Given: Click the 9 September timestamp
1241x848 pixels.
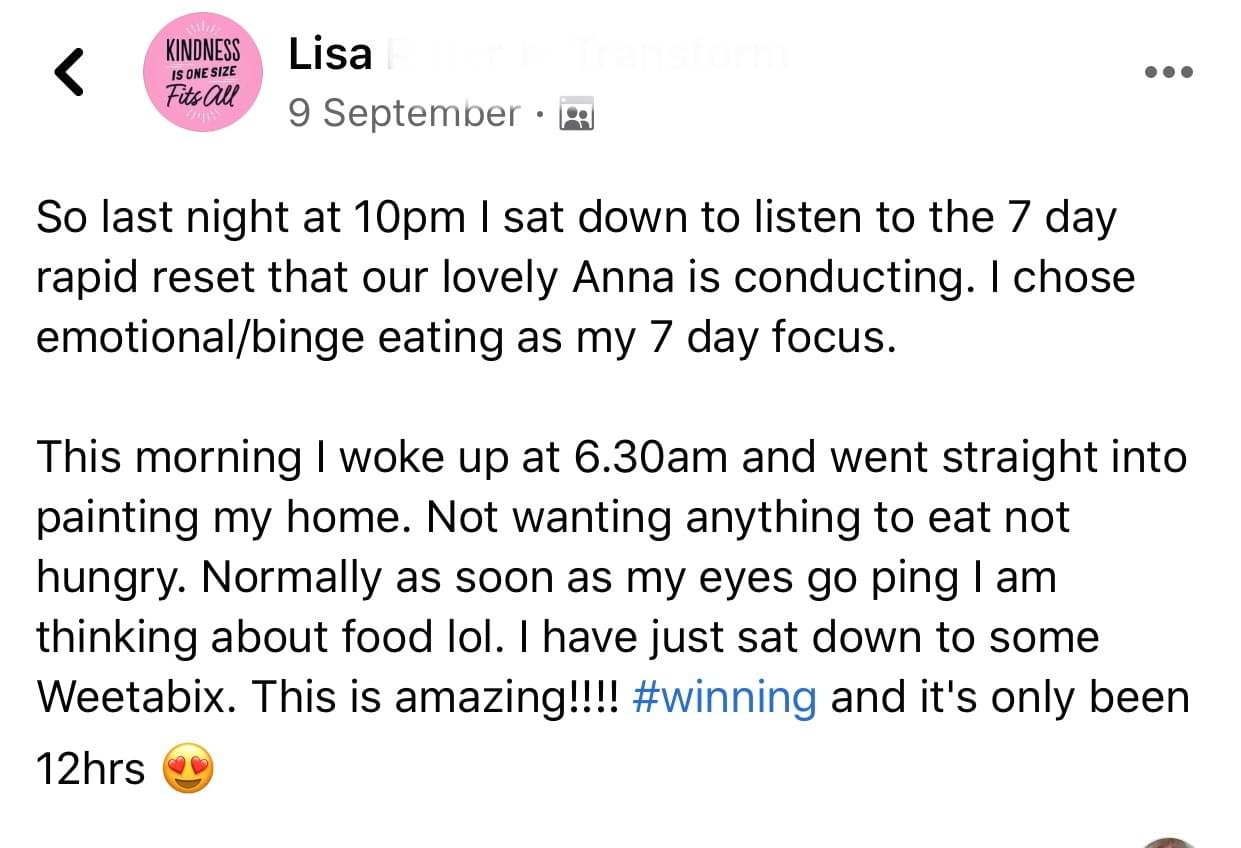Looking at the screenshot, I should 404,114.
